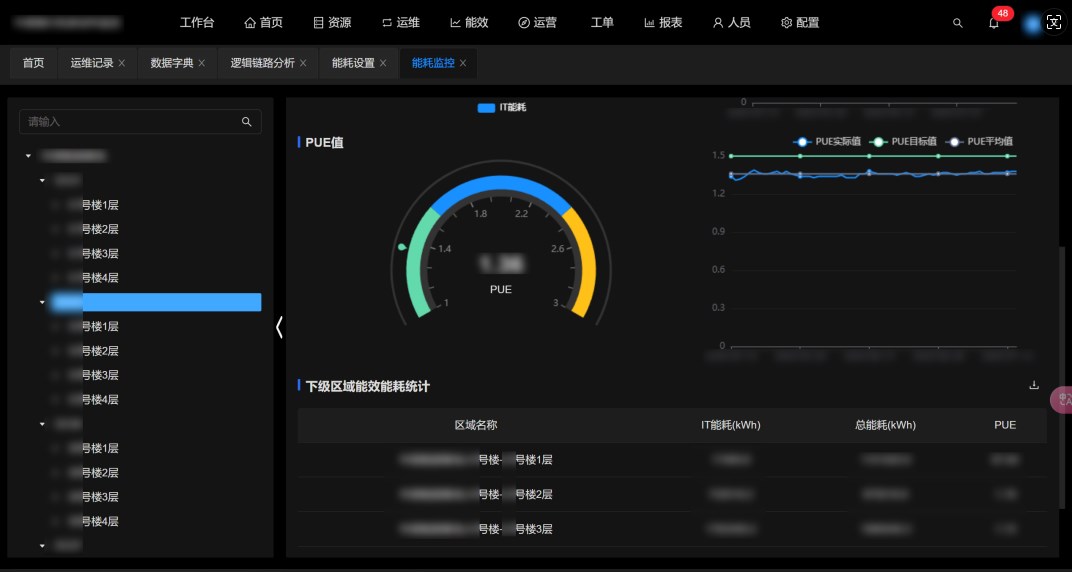Switch to the 能耗设置 tab
The height and width of the screenshot is (572, 1072).
pos(353,63)
